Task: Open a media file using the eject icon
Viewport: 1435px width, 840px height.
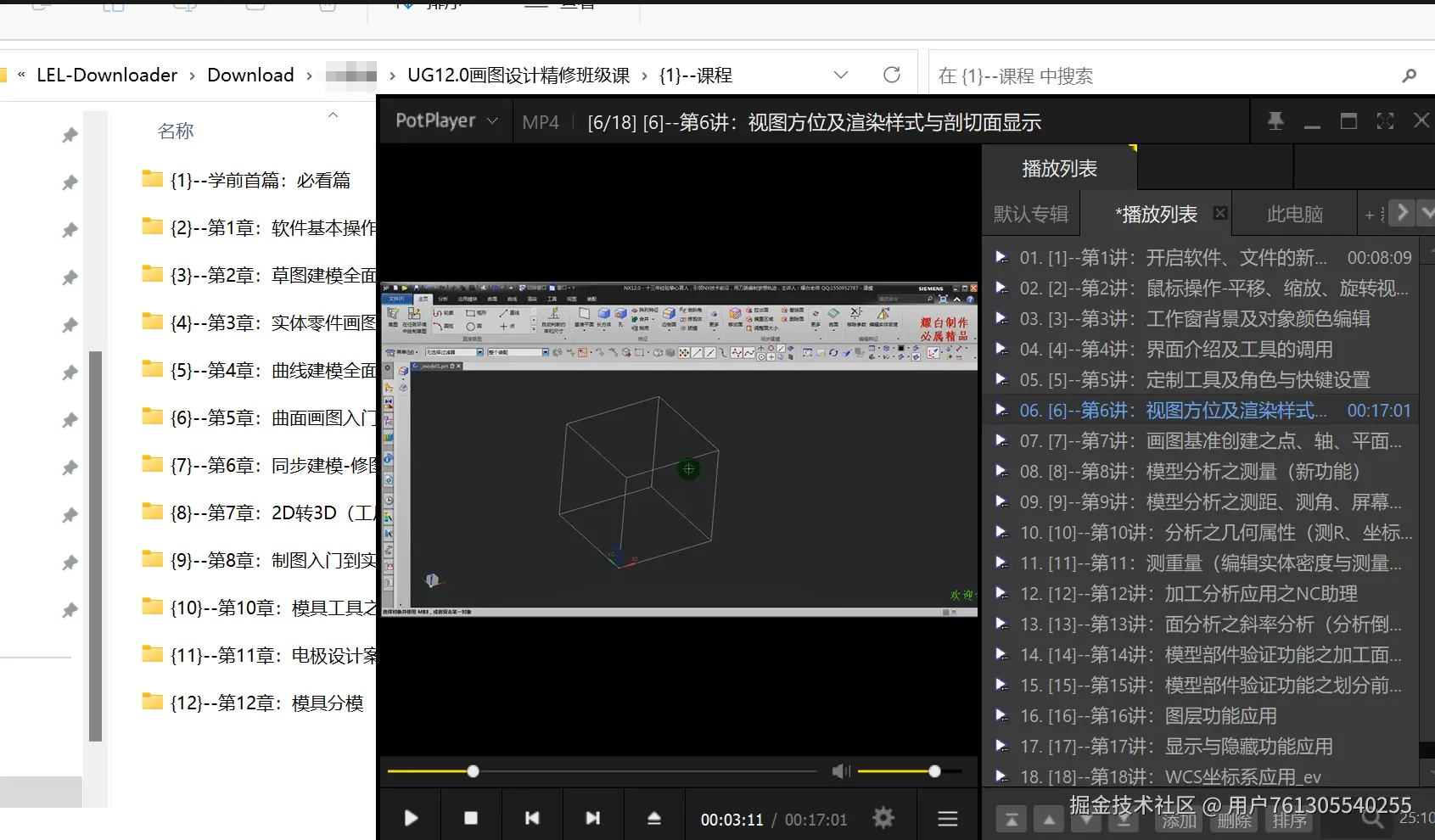Action: 653,817
